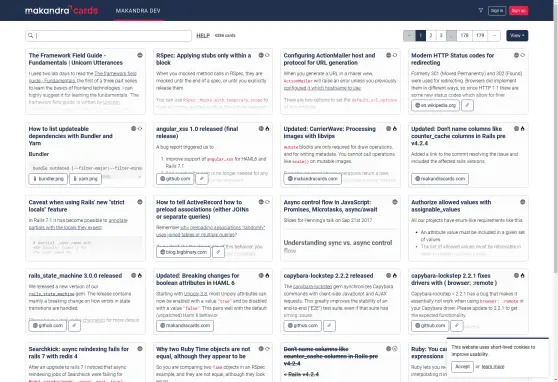Click flame icon on angular_xss 1.0 card
This screenshot has height=382, width=558.
click(x=267, y=129)
